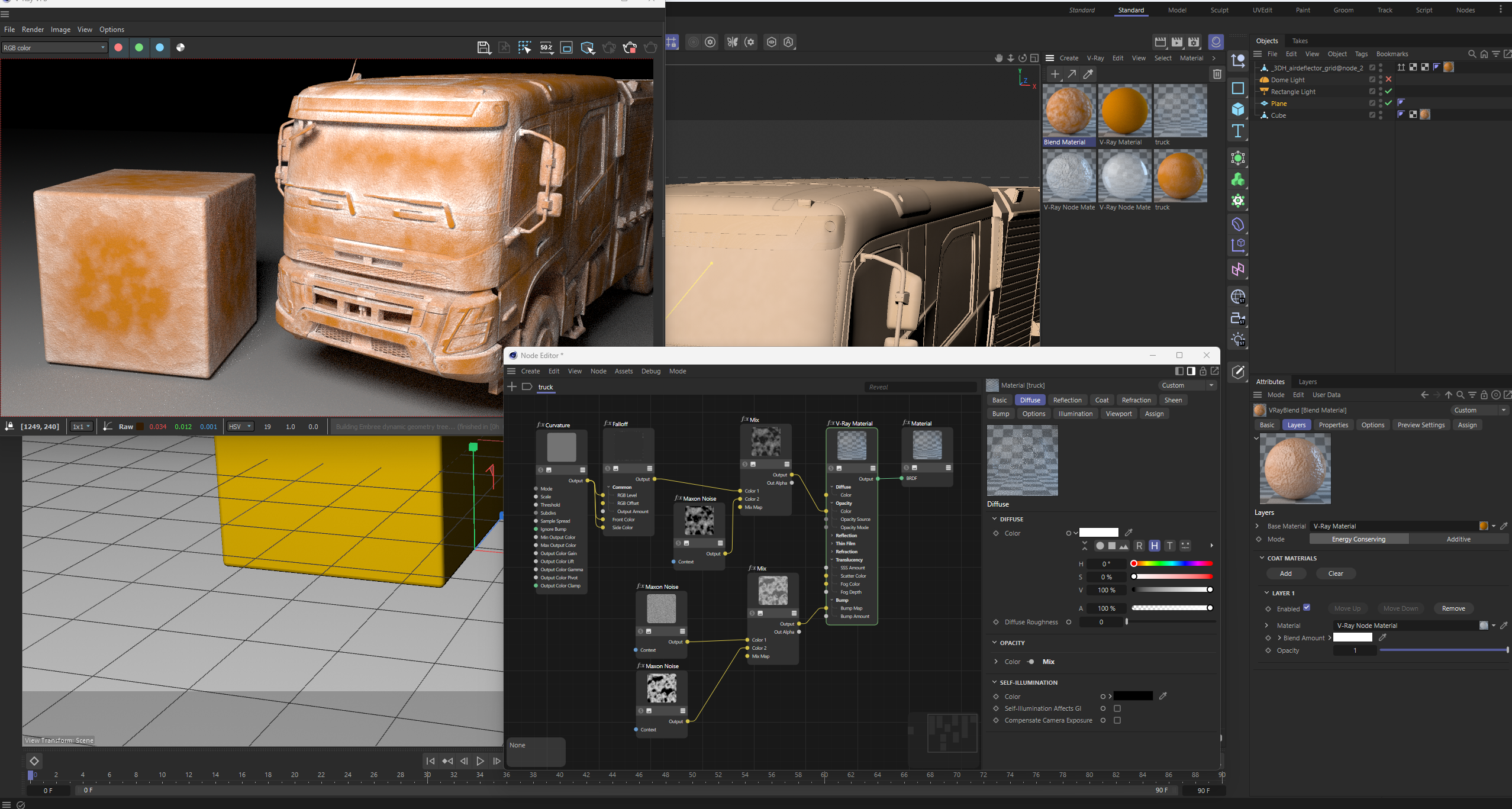The image size is (1512, 809).
Task: Click the create new material plus icon
Action: (x=1055, y=74)
